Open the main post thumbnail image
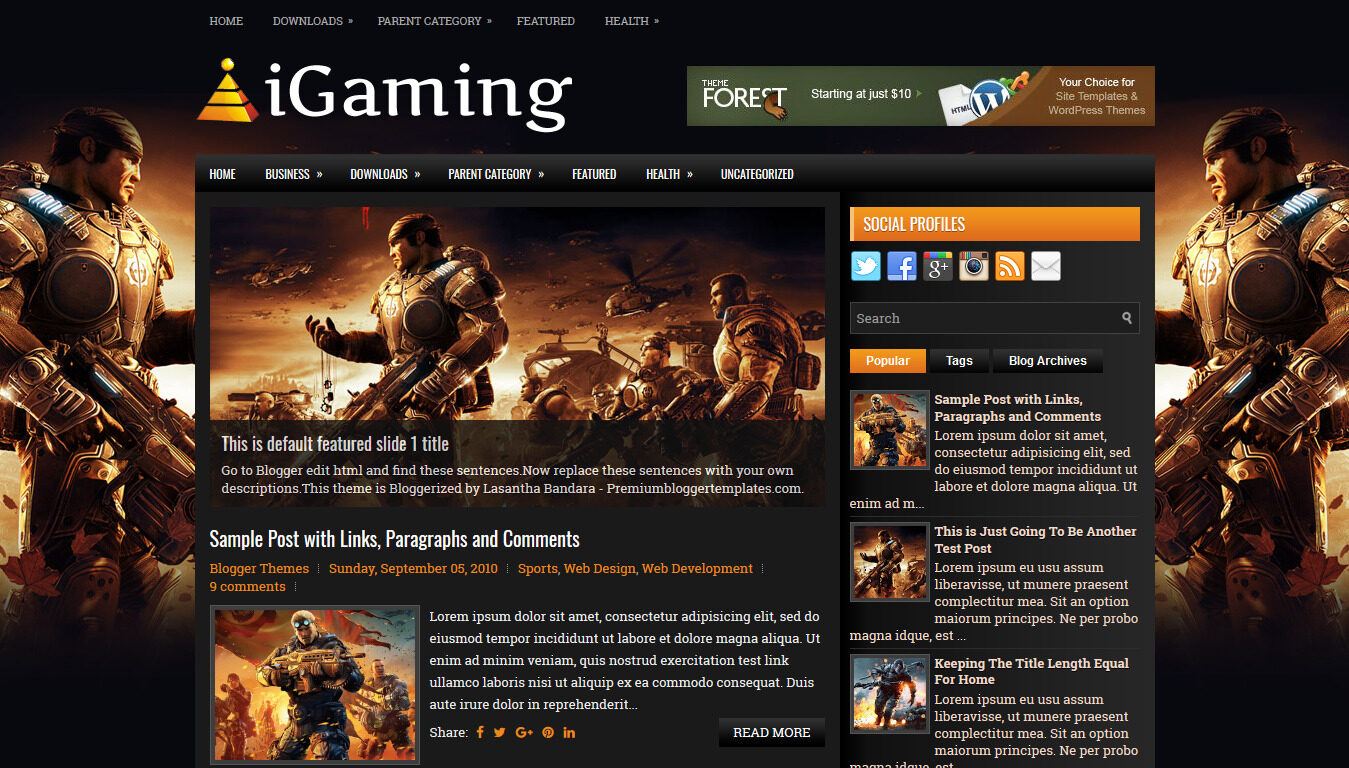Viewport: 1349px width, 768px height. 315,685
